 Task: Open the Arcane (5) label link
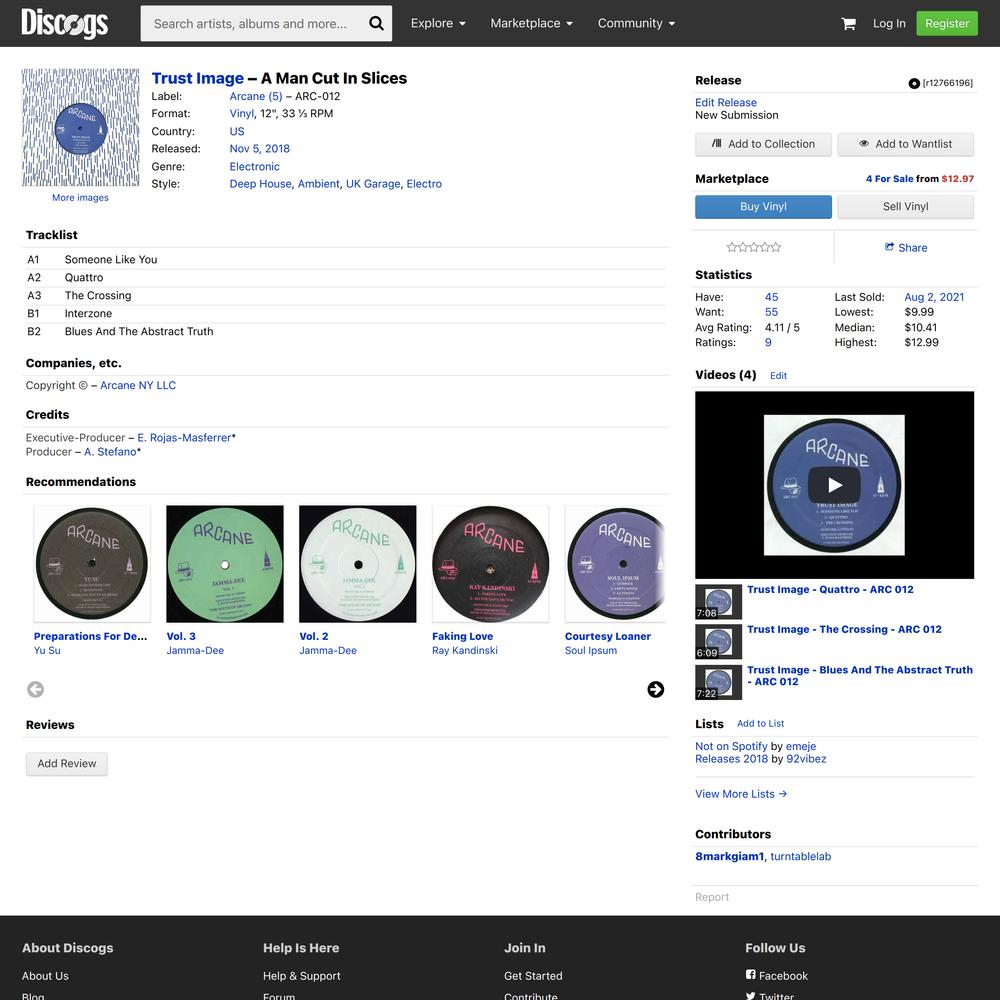256,96
